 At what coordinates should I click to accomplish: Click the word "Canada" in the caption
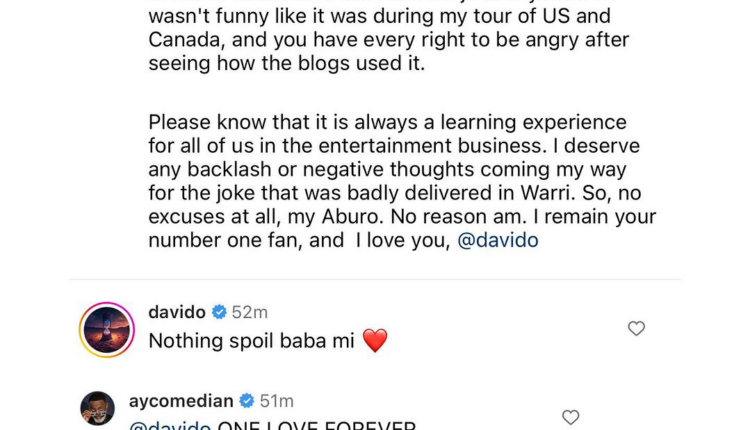(185, 40)
